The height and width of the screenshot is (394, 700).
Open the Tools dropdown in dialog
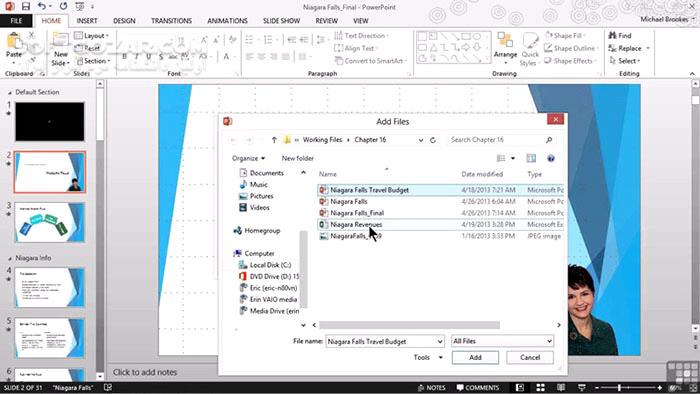pyautogui.click(x=428, y=357)
